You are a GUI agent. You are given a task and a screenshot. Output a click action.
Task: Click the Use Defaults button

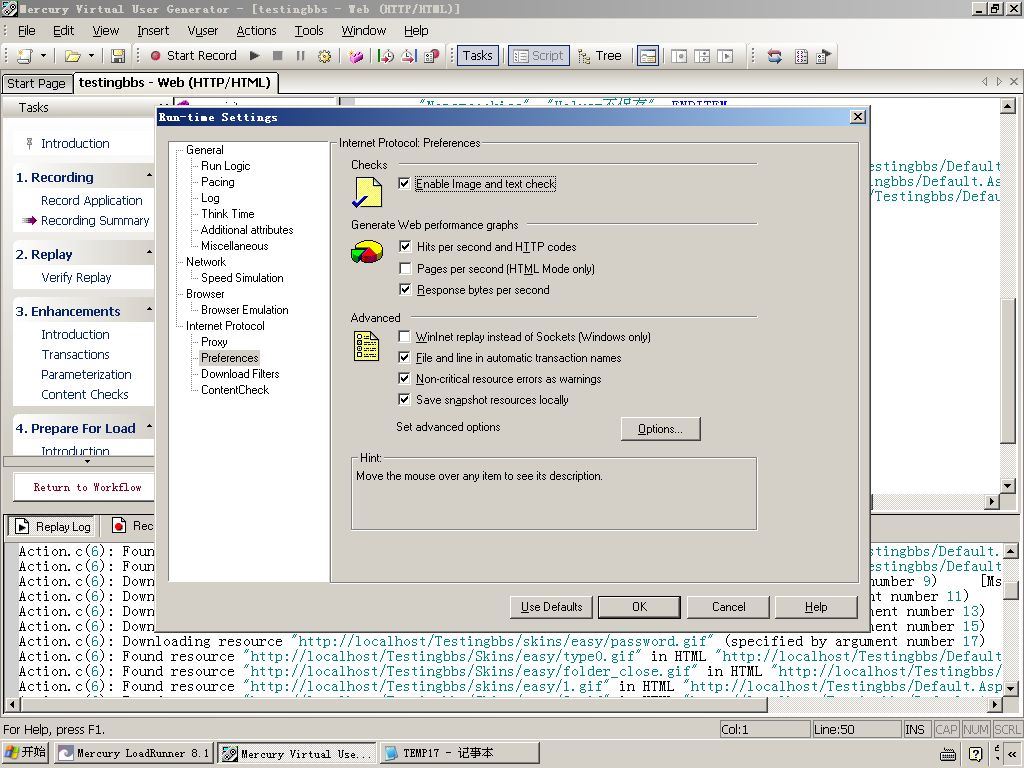click(x=551, y=607)
